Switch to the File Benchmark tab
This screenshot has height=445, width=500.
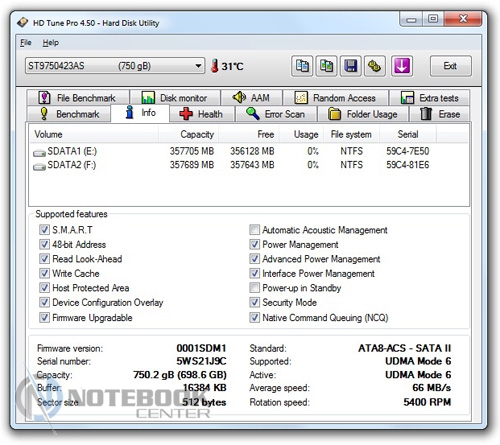(78, 98)
